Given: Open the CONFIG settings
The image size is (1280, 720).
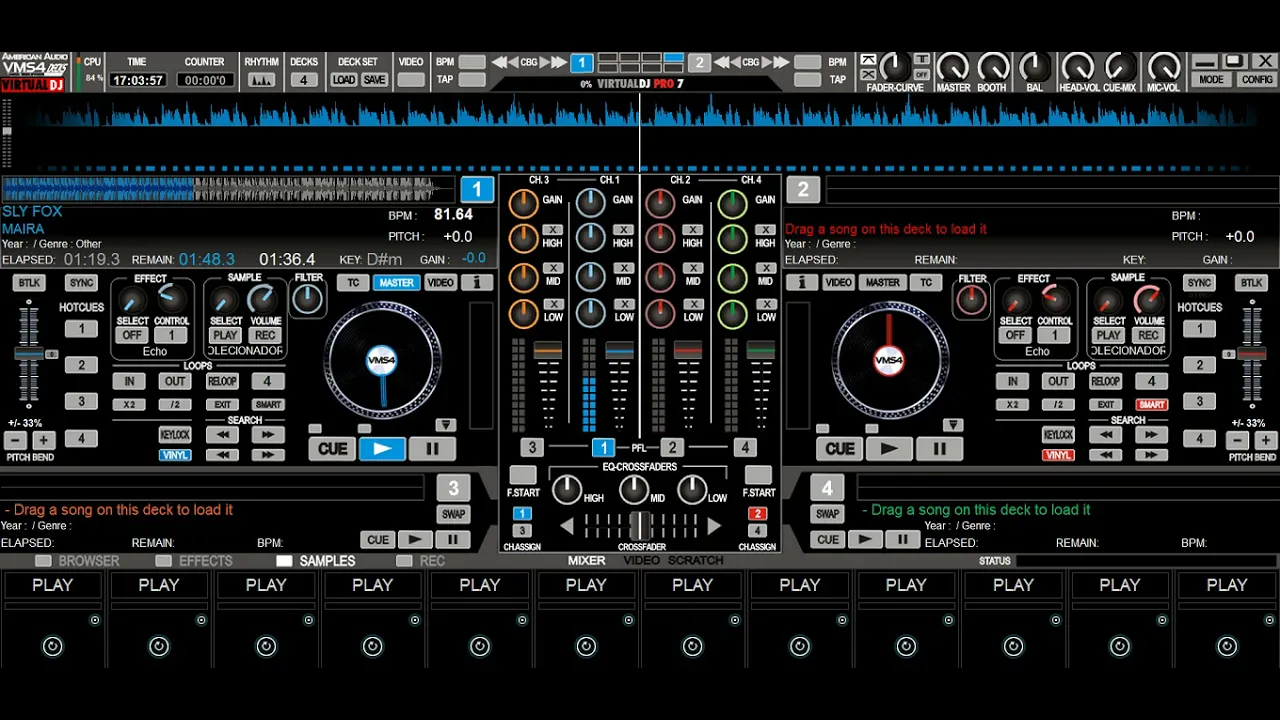Looking at the screenshot, I should click(1257, 80).
